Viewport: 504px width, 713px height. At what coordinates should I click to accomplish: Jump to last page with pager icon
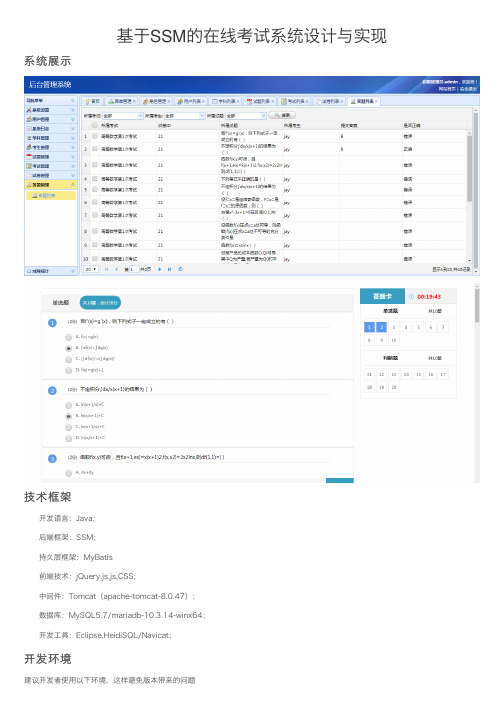click(x=169, y=269)
